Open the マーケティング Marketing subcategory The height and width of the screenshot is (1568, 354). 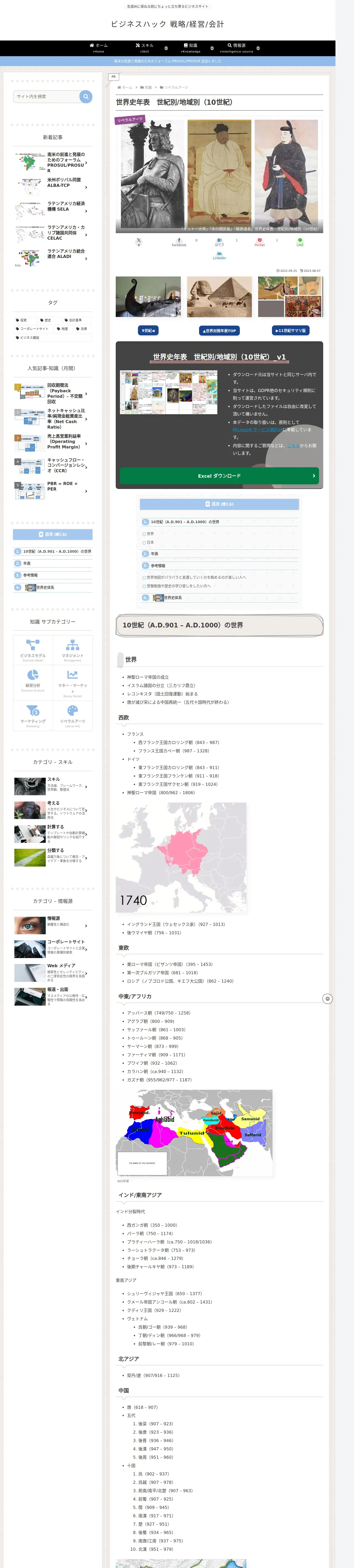[x=33, y=715]
